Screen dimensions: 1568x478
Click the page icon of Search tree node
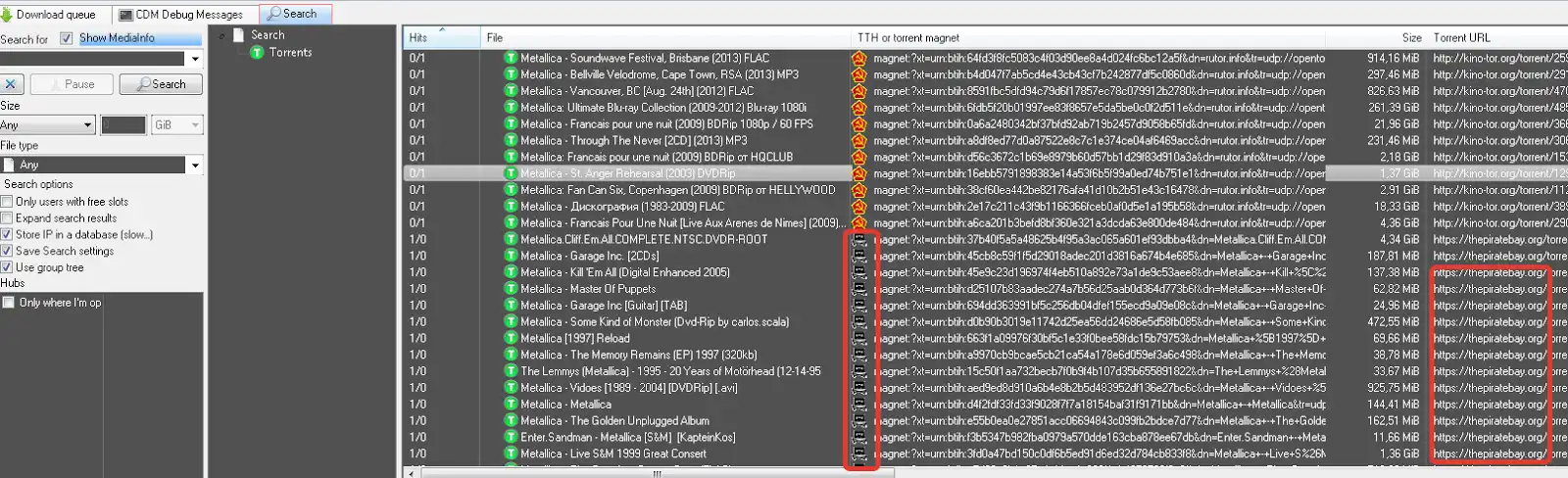pyautogui.click(x=238, y=34)
